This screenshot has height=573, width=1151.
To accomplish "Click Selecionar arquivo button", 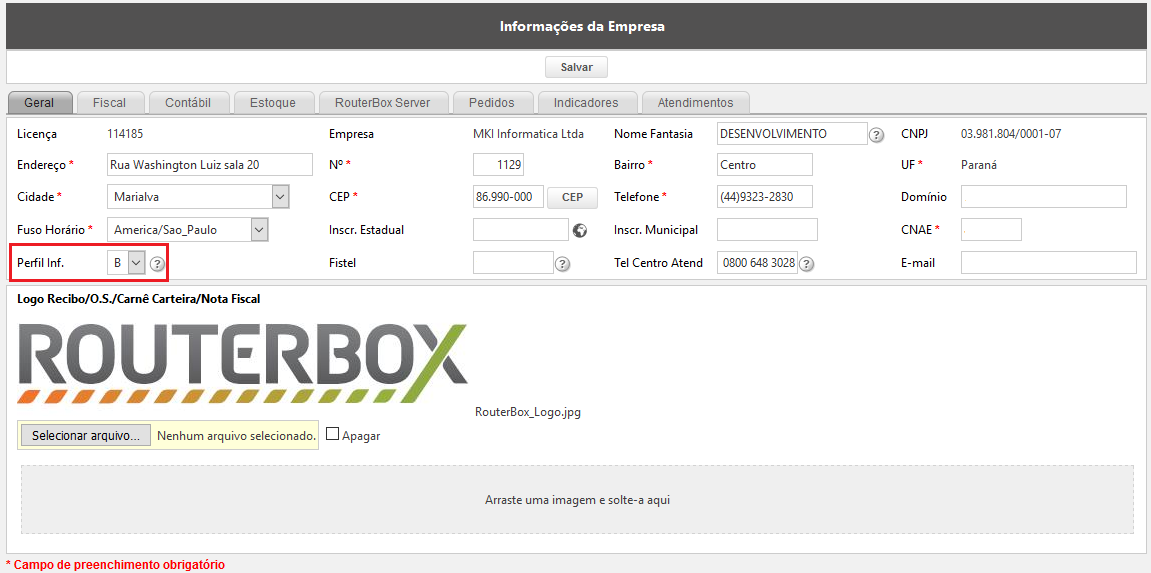I will pyautogui.click(x=86, y=435).
